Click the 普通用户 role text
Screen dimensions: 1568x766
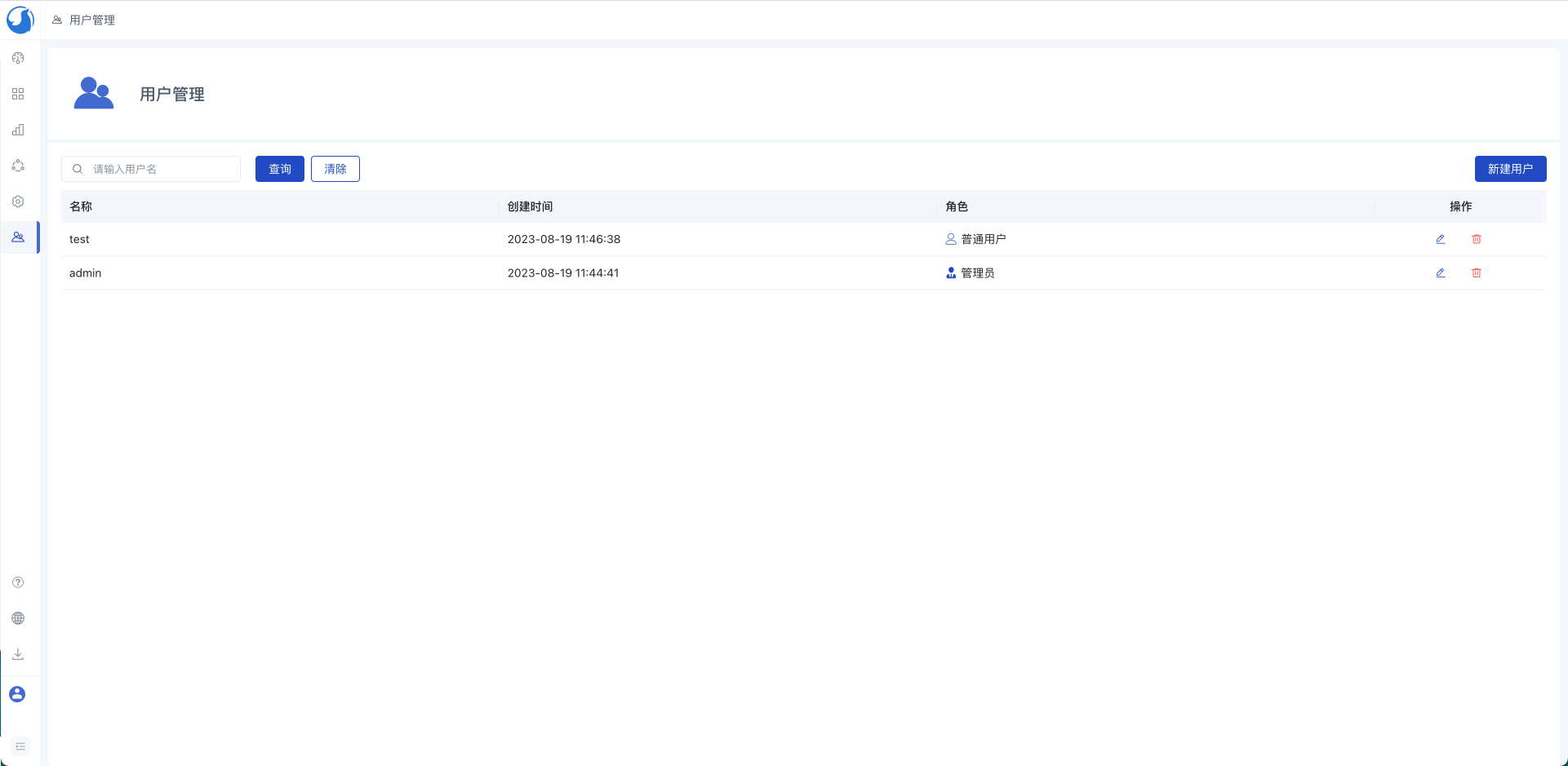pos(984,239)
